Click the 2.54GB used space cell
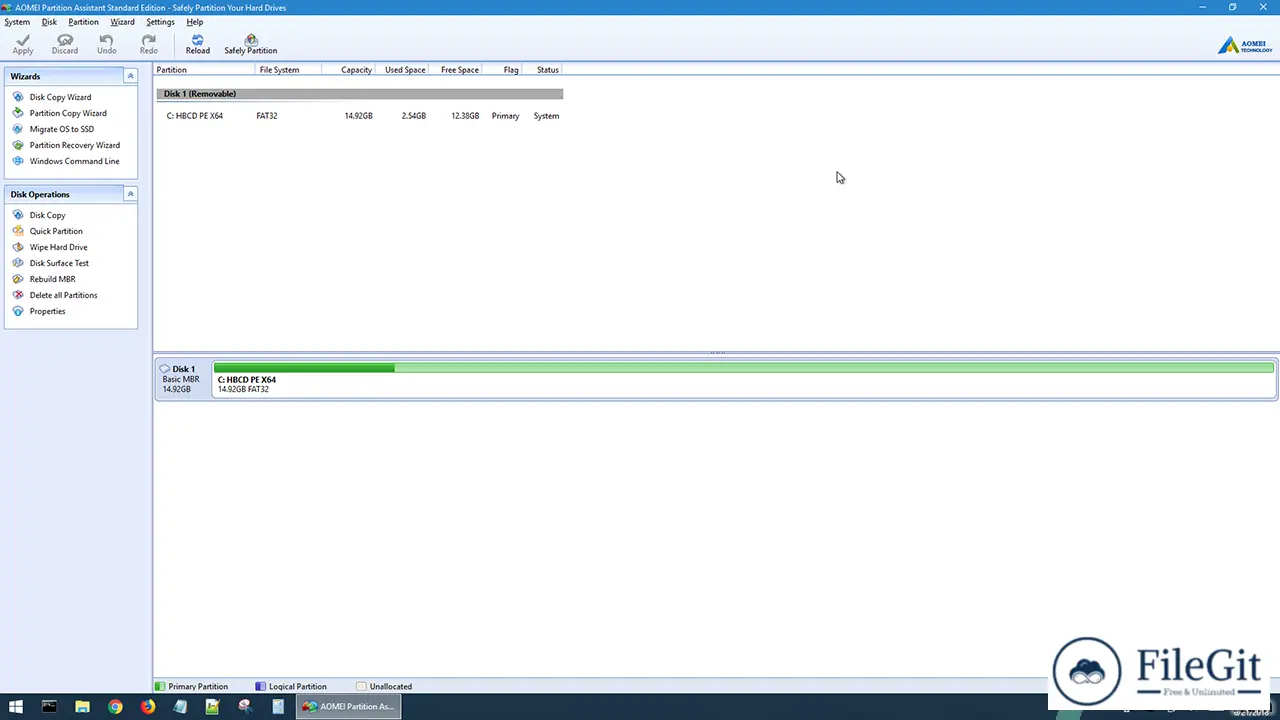The height and width of the screenshot is (720, 1280). [413, 116]
